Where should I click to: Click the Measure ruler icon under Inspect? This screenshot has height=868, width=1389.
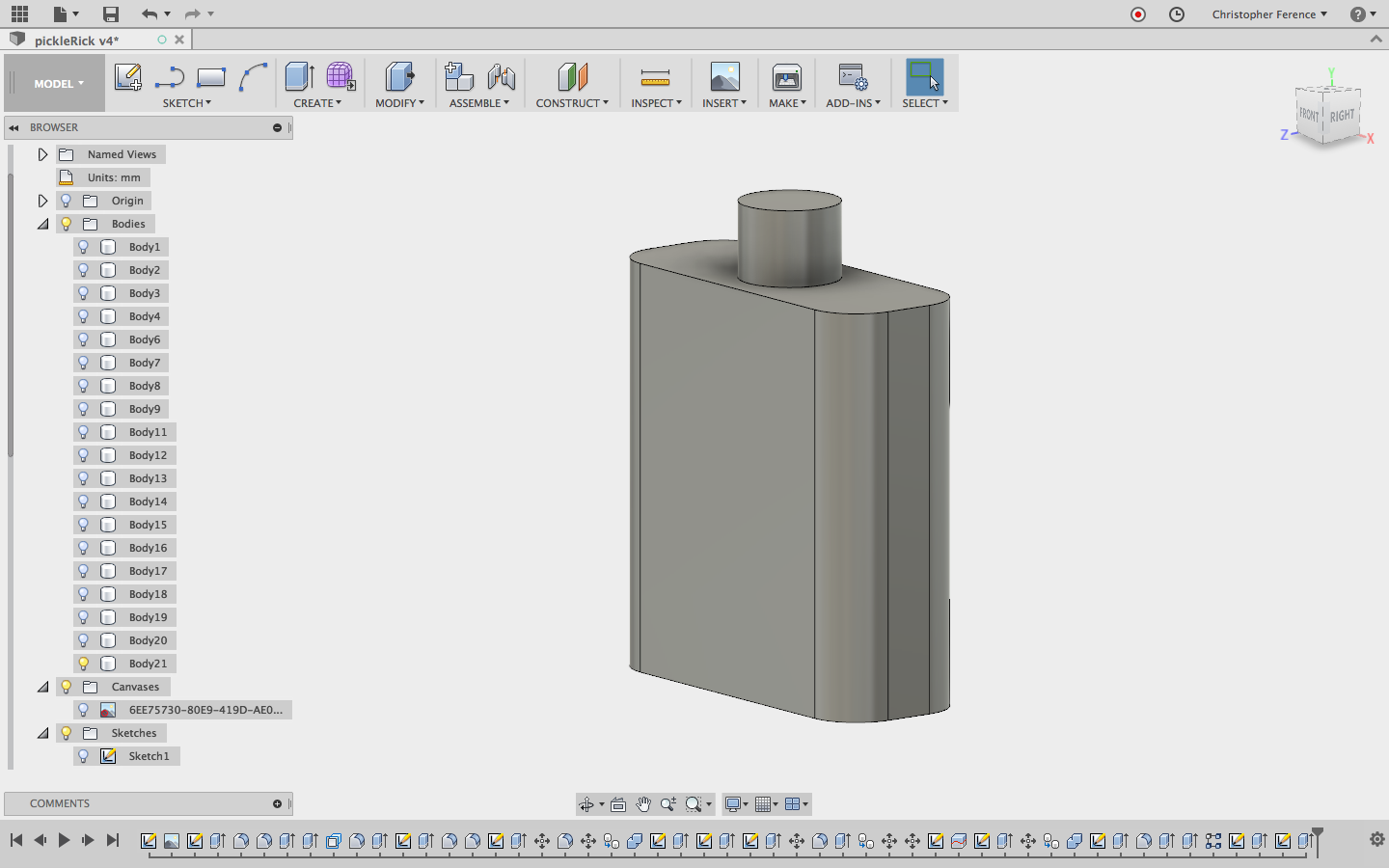click(x=655, y=77)
